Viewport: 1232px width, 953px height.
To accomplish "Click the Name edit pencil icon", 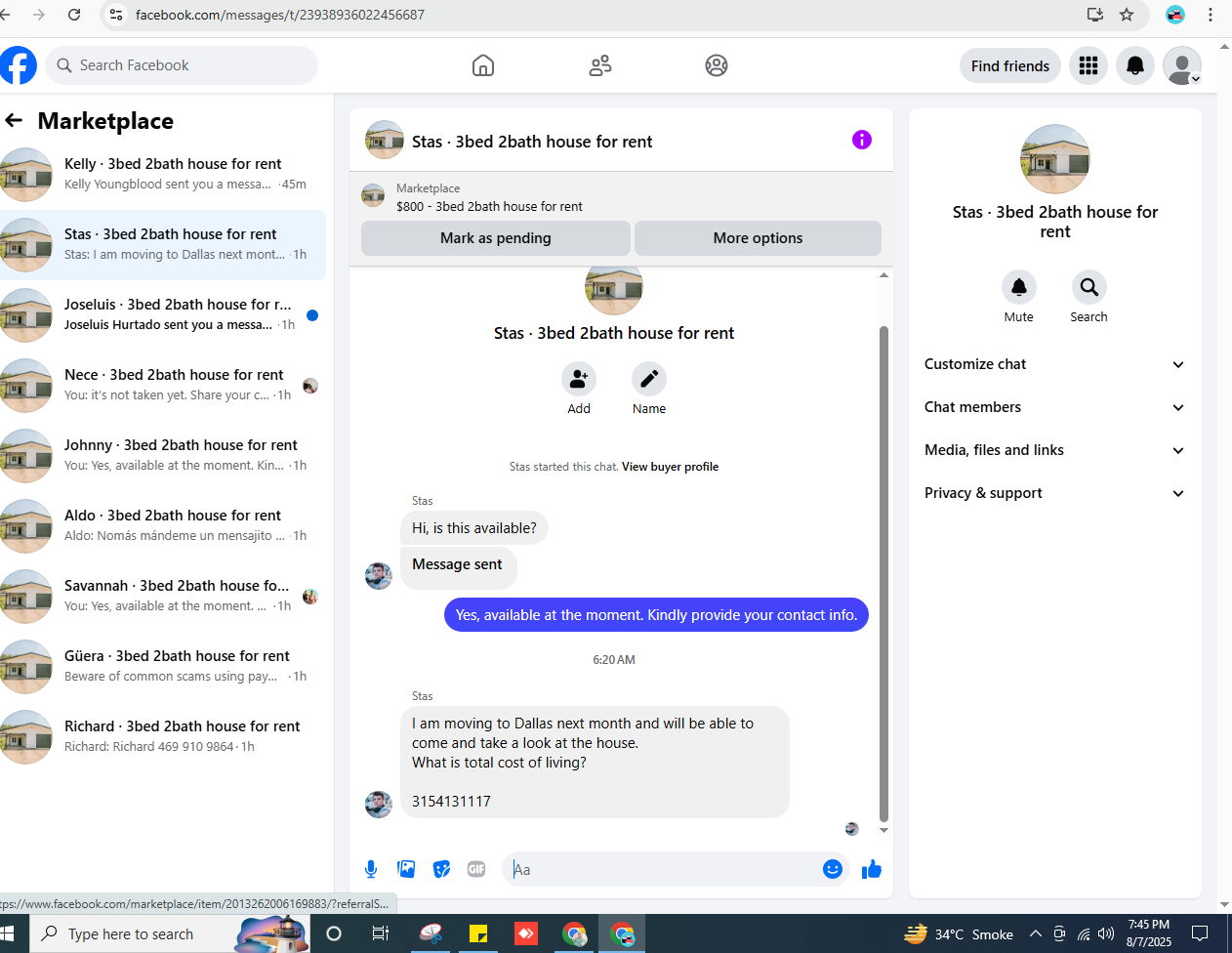I will [649, 379].
